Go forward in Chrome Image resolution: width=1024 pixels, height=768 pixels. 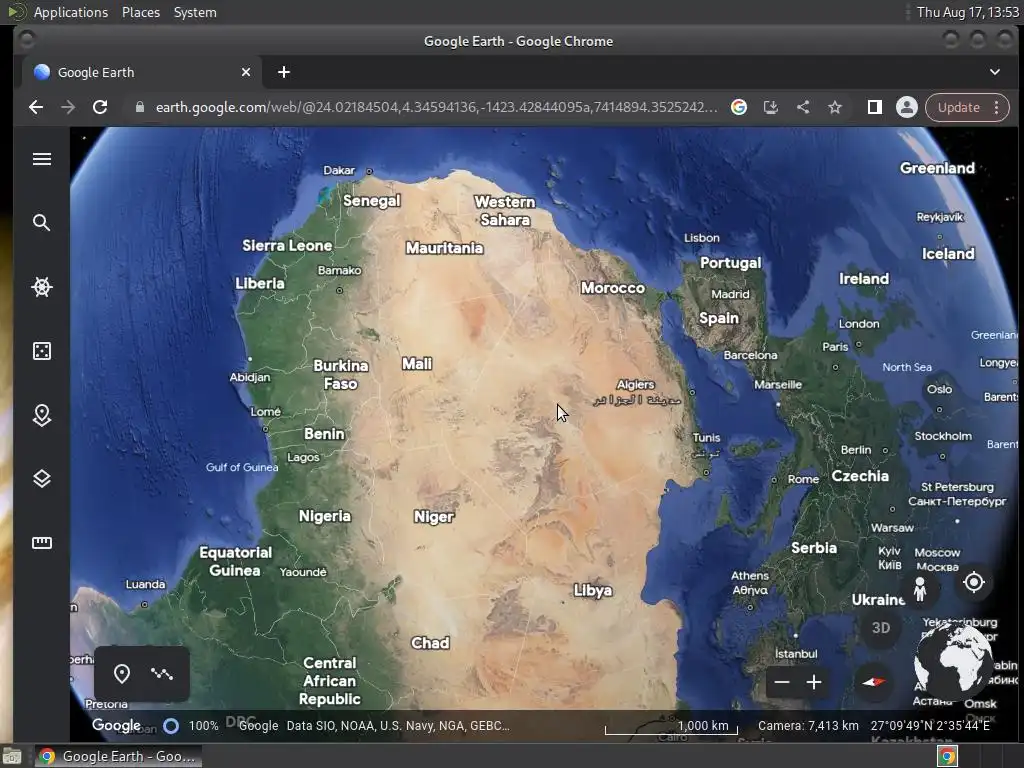pyautogui.click(x=68, y=107)
